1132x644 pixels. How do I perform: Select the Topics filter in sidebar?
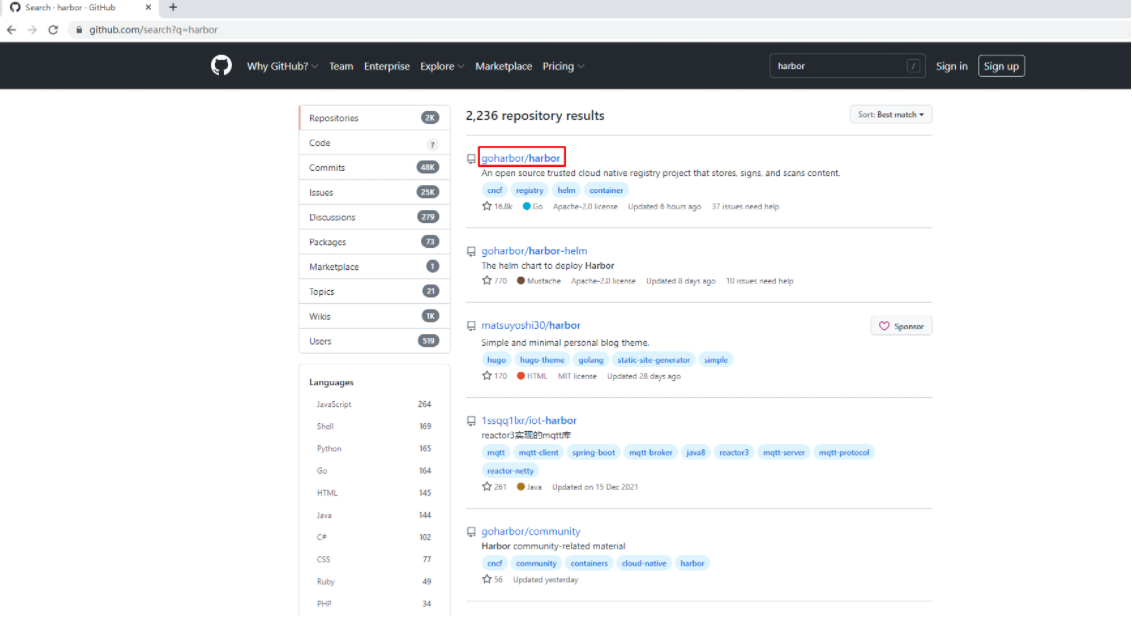(x=374, y=291)
